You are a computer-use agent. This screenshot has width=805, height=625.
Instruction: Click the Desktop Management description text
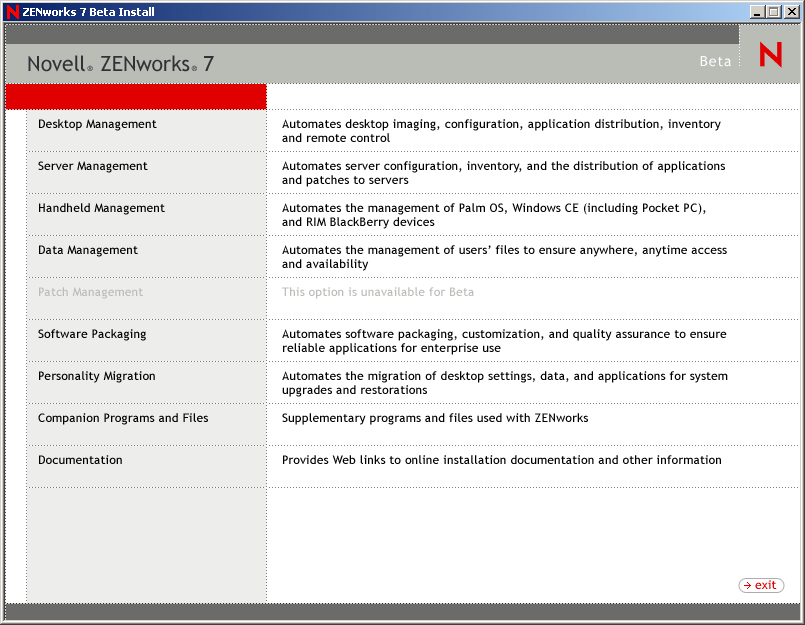(501, 131)
